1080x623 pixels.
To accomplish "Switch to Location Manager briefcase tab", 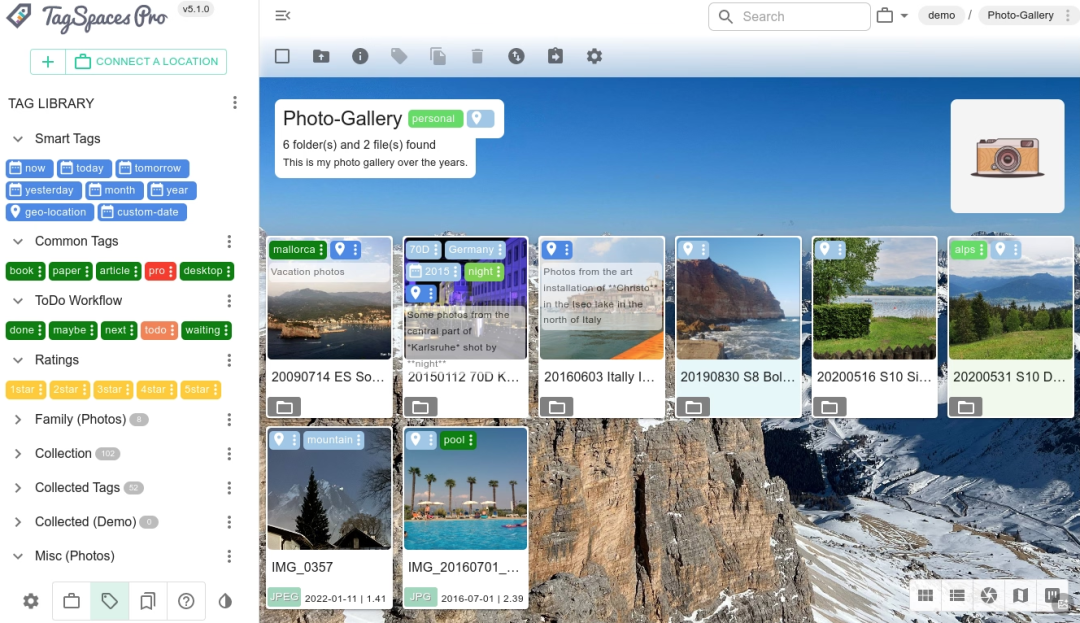I will pyautogui.click(x=72, y=601).
